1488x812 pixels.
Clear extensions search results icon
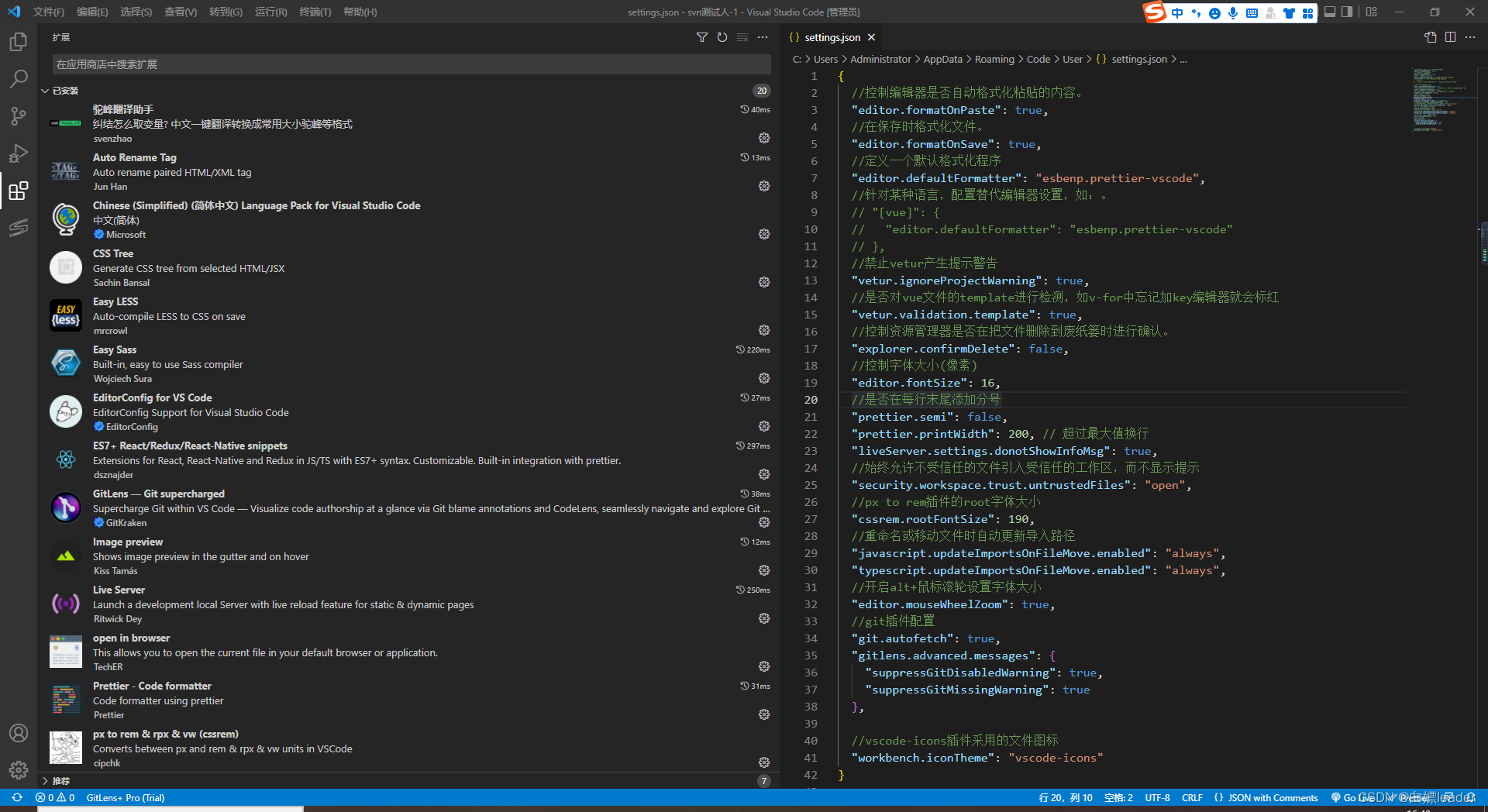click(742, 37)
